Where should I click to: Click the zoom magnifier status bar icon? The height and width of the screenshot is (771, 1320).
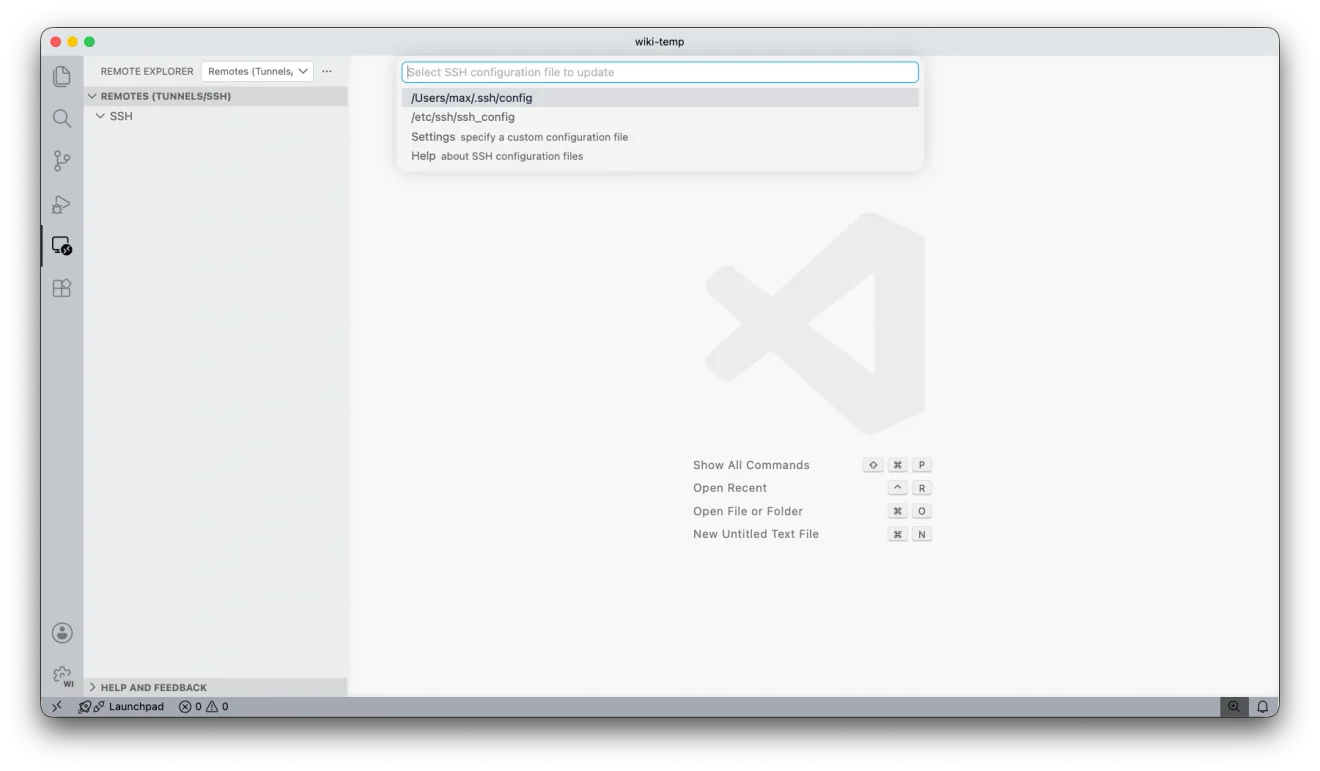(x=1234, y=707)
